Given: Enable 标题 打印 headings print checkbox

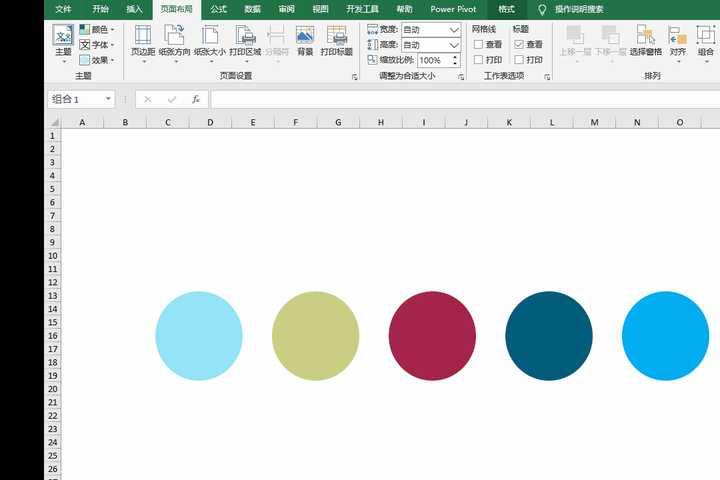Looking at the screenshot, I should coord(519,60).
